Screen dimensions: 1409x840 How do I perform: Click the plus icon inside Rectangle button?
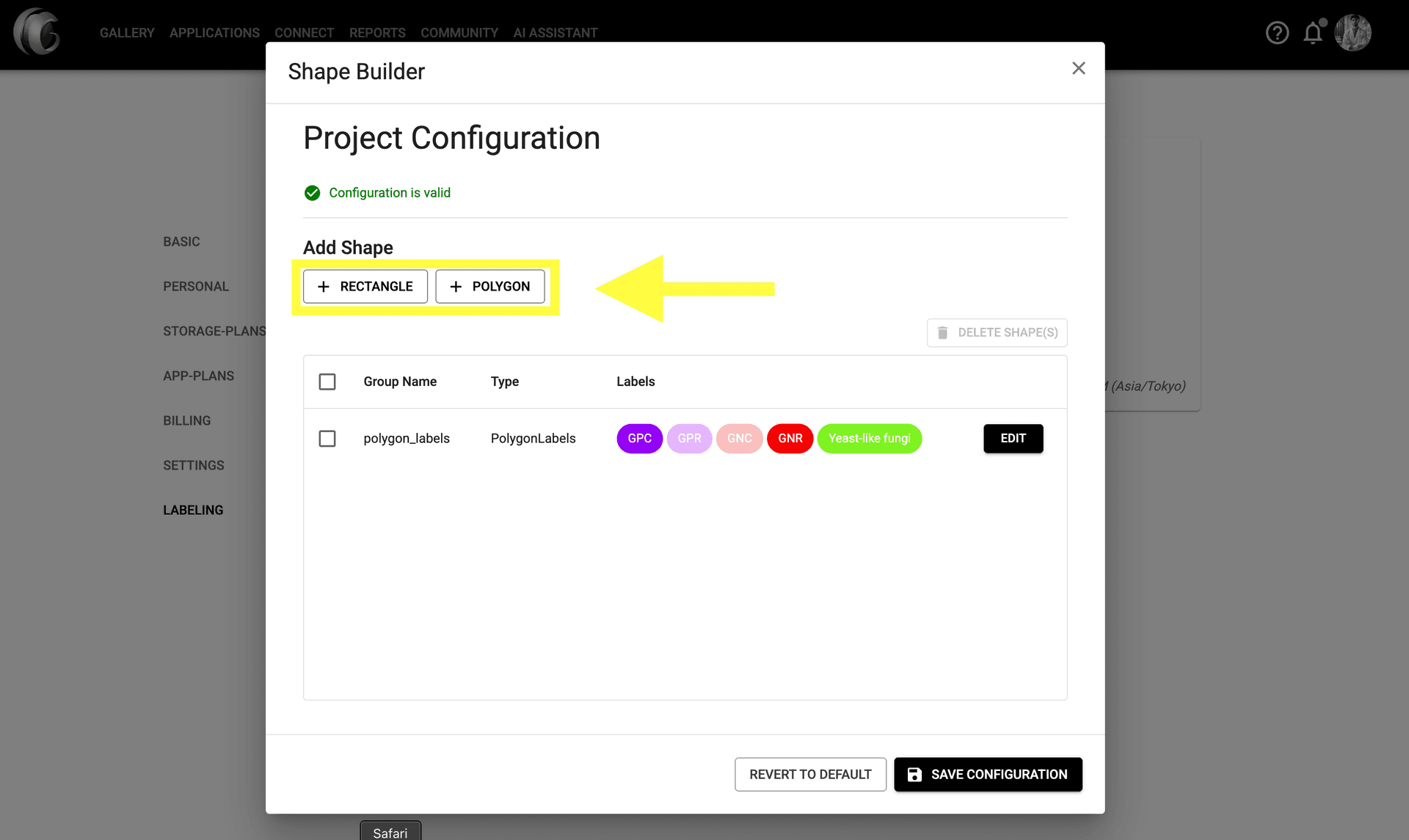pos(322,286)
